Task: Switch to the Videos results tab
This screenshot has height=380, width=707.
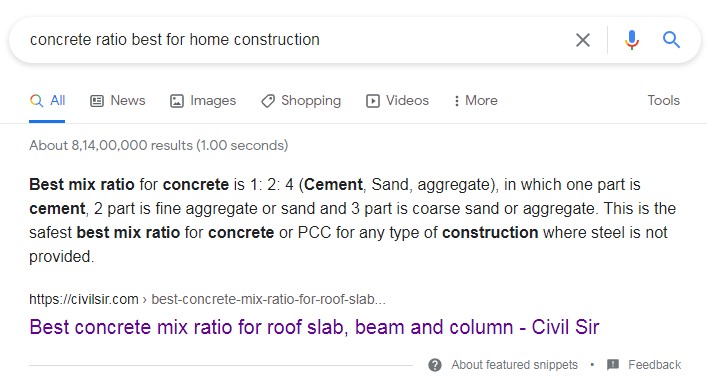Action: pyautogui.click(x=397, y=101)
